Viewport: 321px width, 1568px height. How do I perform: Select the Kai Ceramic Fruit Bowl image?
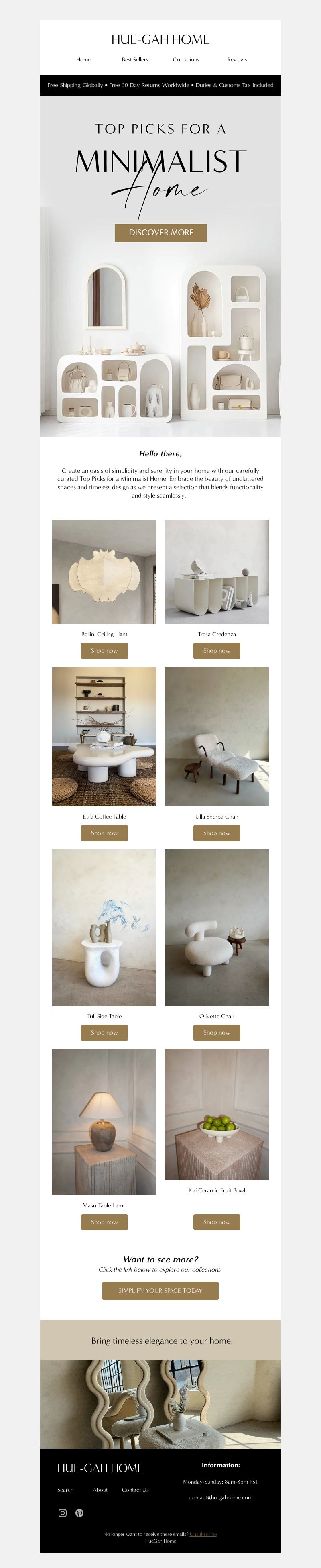coord(216,1115)
